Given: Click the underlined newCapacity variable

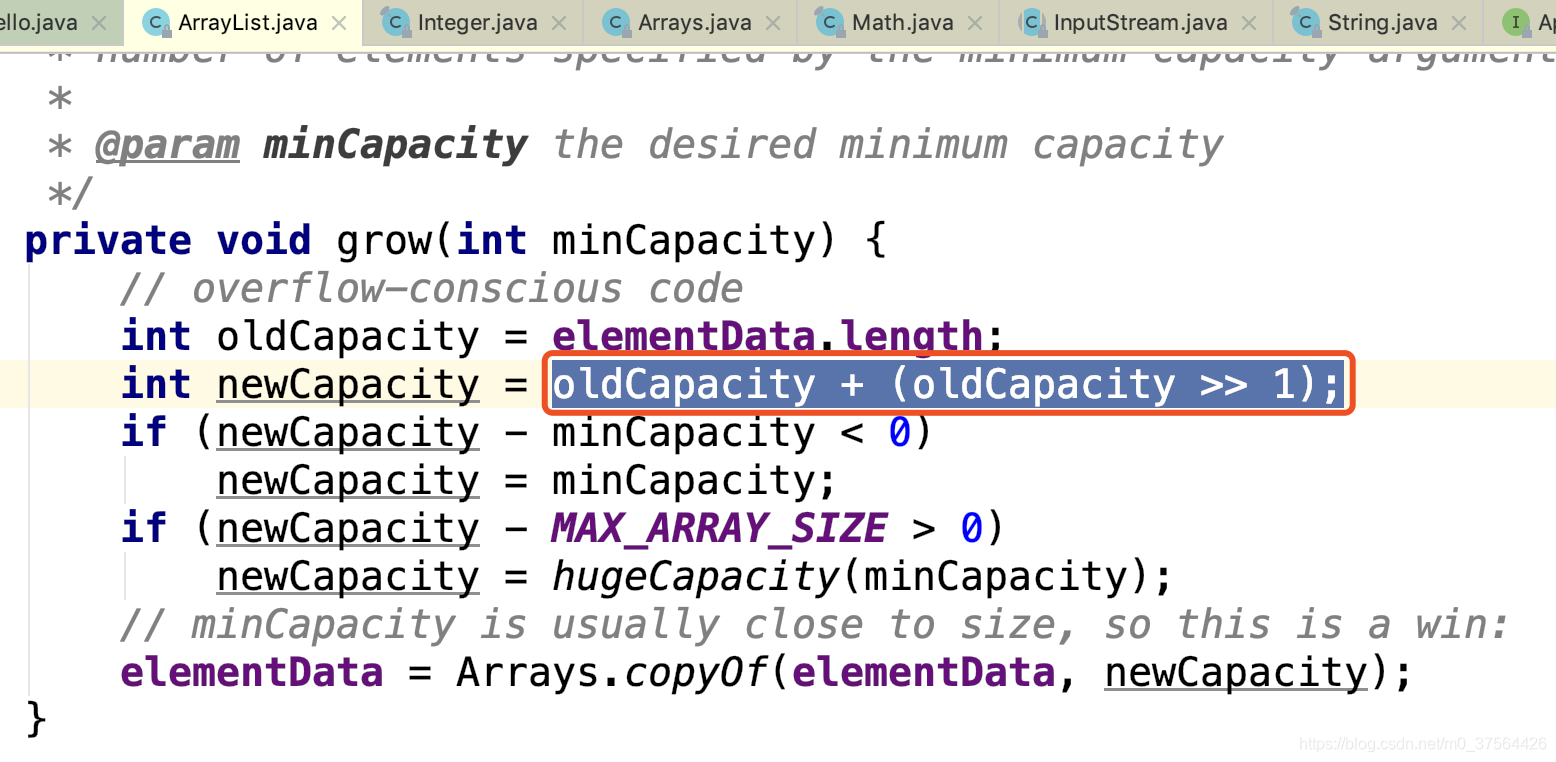Looking at the screenshot, I should coord(347,383).
